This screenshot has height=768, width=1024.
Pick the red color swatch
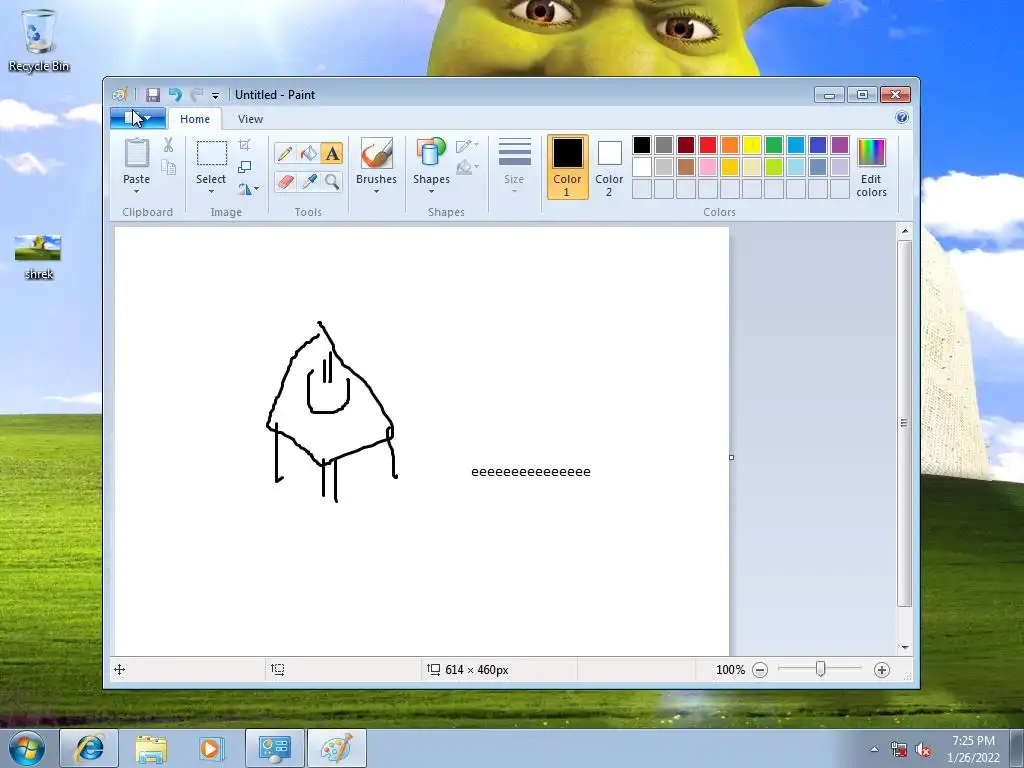[708, 145]
